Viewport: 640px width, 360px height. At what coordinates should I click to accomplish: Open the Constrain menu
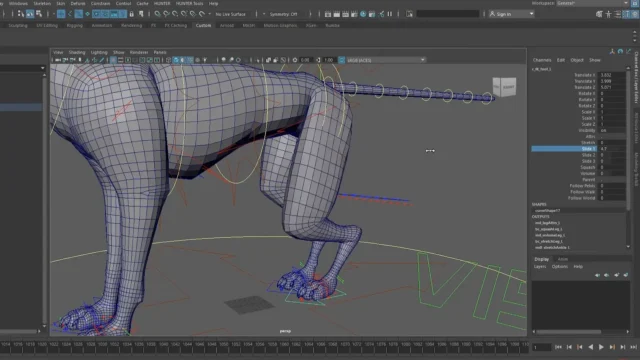pos(100,3)
